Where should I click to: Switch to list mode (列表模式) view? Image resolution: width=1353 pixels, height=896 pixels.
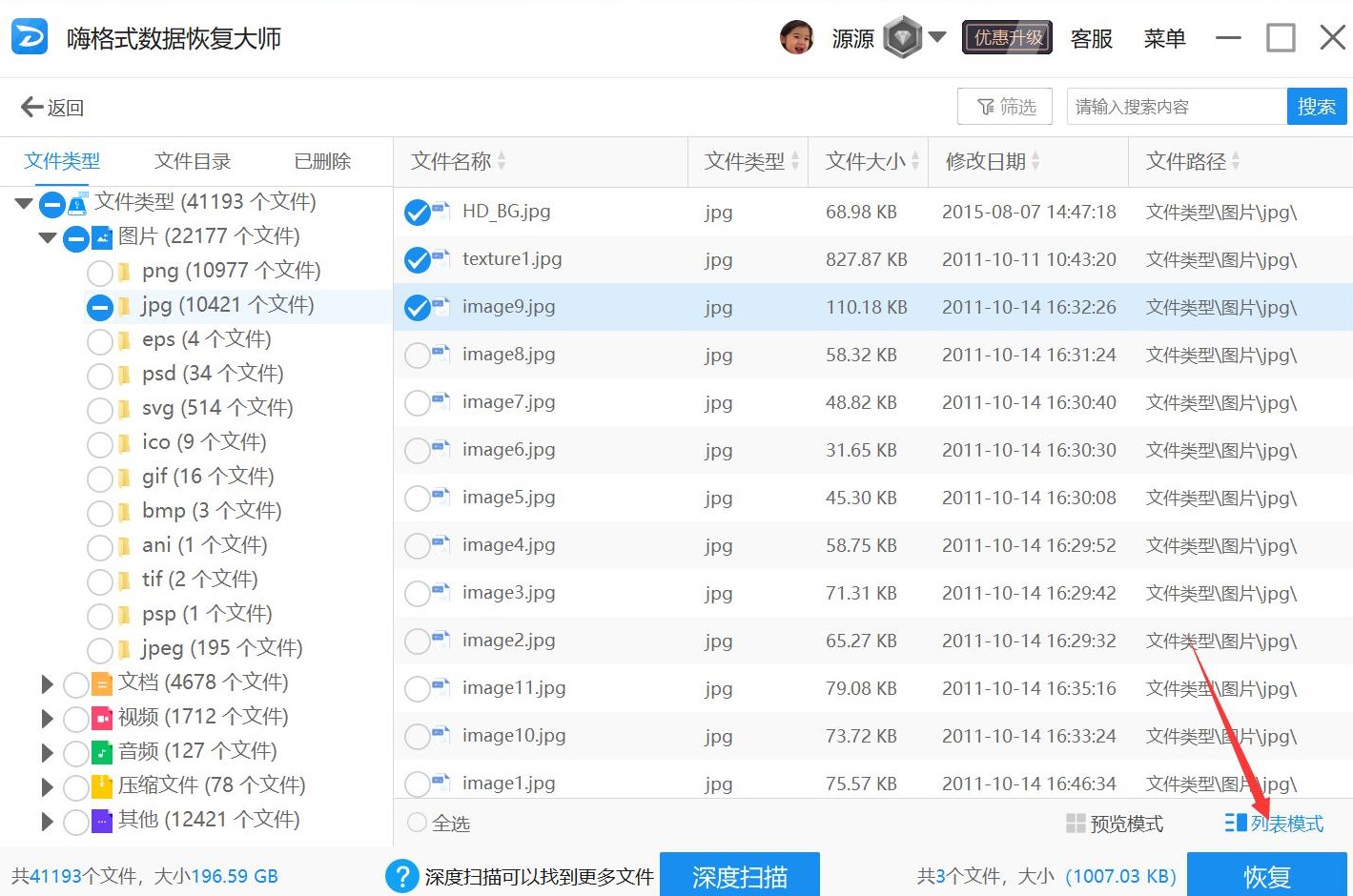[1275, 824]
